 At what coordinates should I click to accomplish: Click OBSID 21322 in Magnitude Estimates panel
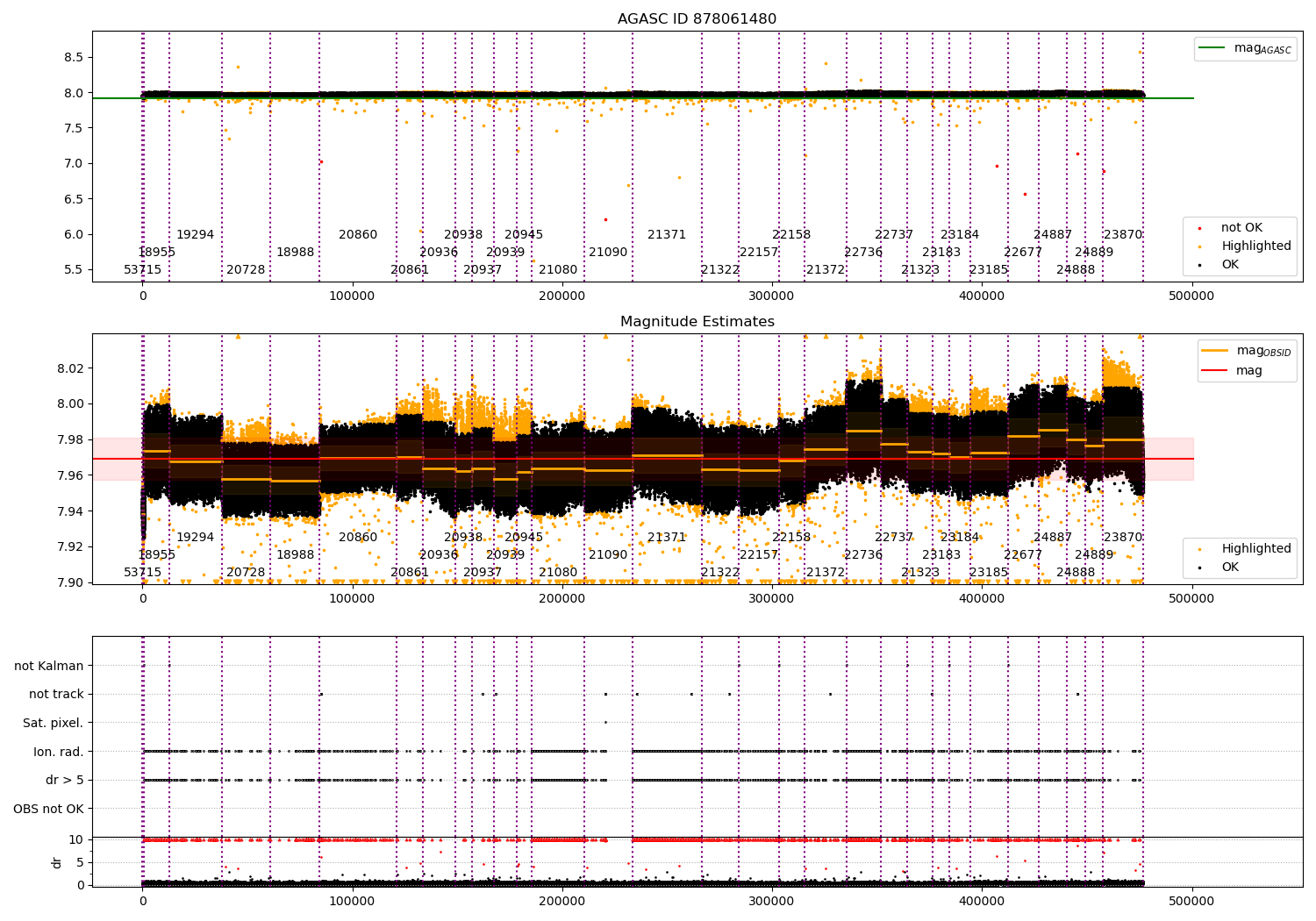click(x=720, y=573)
